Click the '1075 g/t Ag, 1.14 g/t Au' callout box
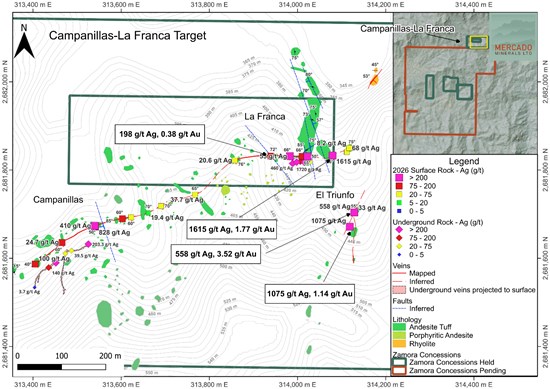The width and height of the screenshot is (550, 389). [310, 293]
